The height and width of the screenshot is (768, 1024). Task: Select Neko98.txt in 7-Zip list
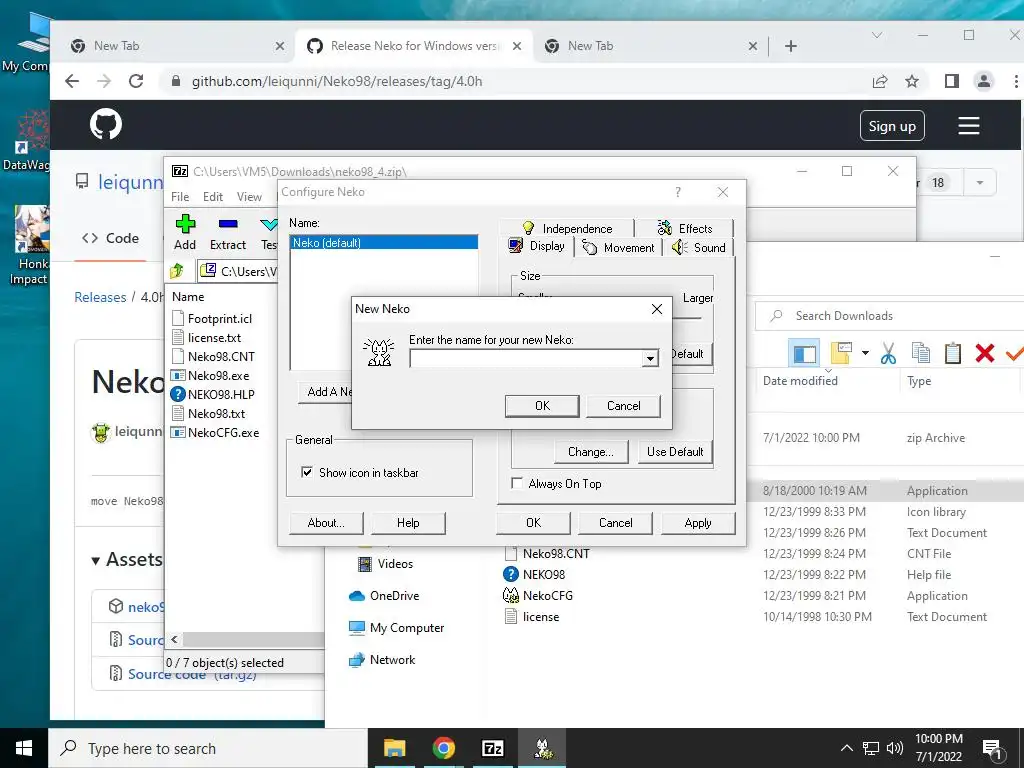click(216, 413)
